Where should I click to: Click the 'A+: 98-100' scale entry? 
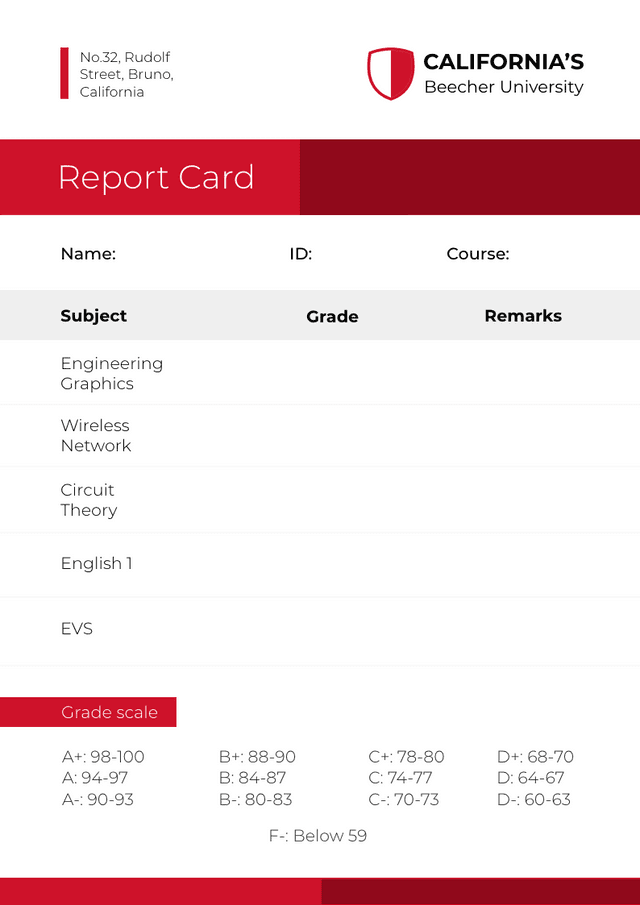pos(103,757)
